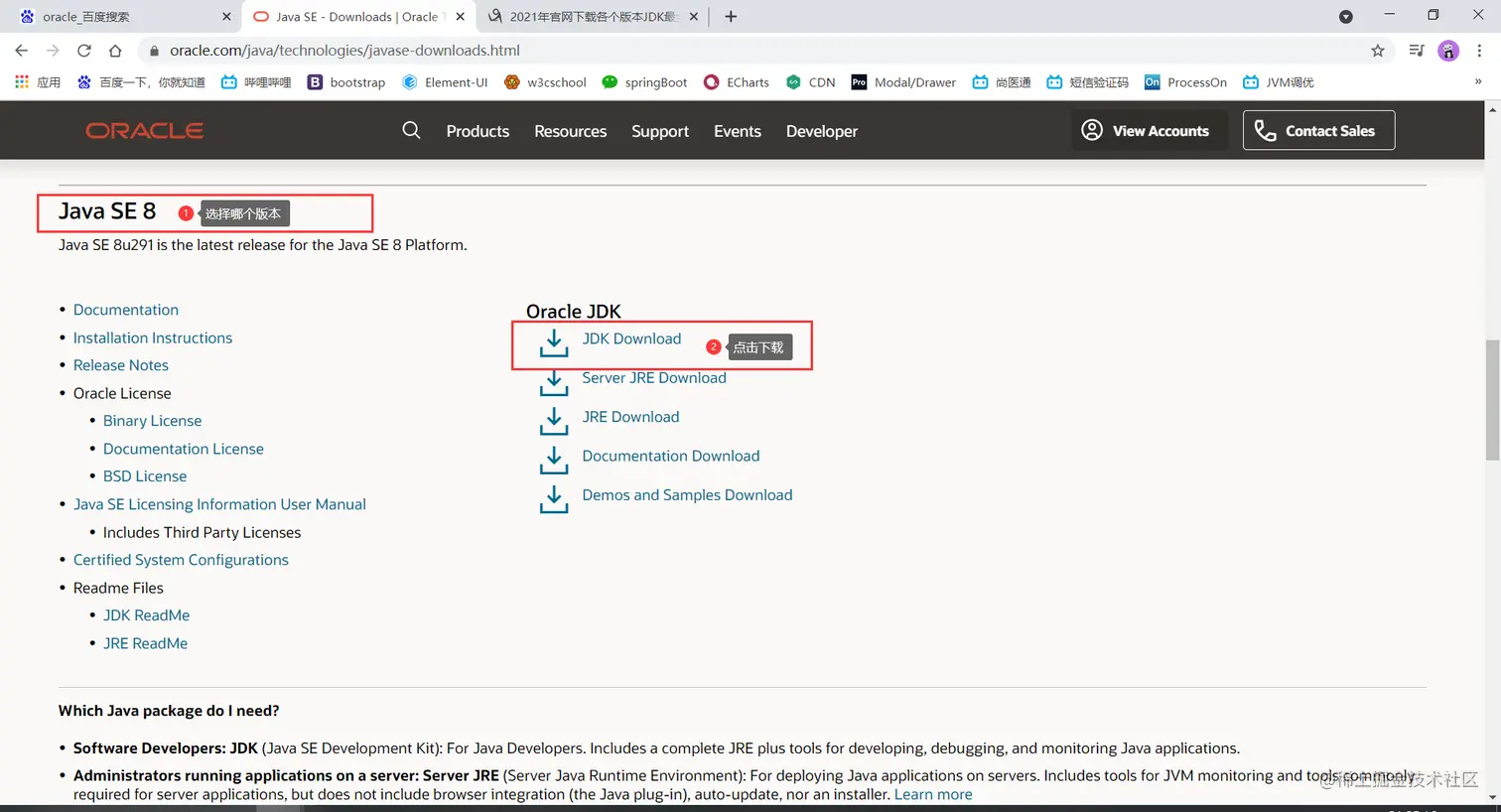Open the bootstrap bookmark

(346, 82)
